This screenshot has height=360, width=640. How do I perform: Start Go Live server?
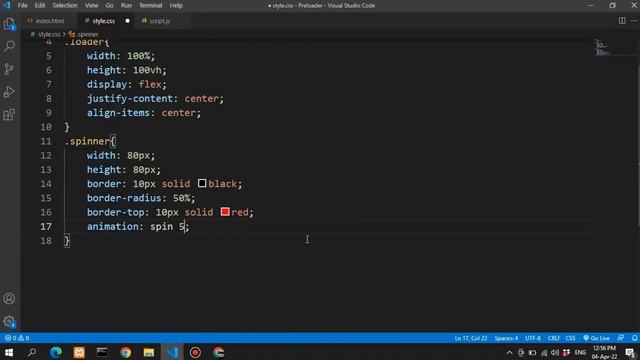[x=597, y=338]
